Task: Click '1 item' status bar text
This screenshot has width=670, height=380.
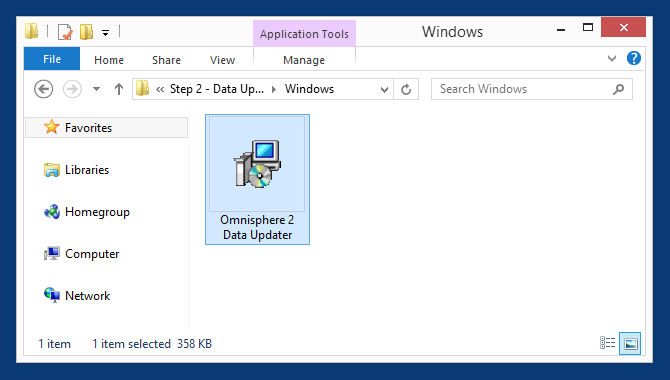Action: coord(54,344)
